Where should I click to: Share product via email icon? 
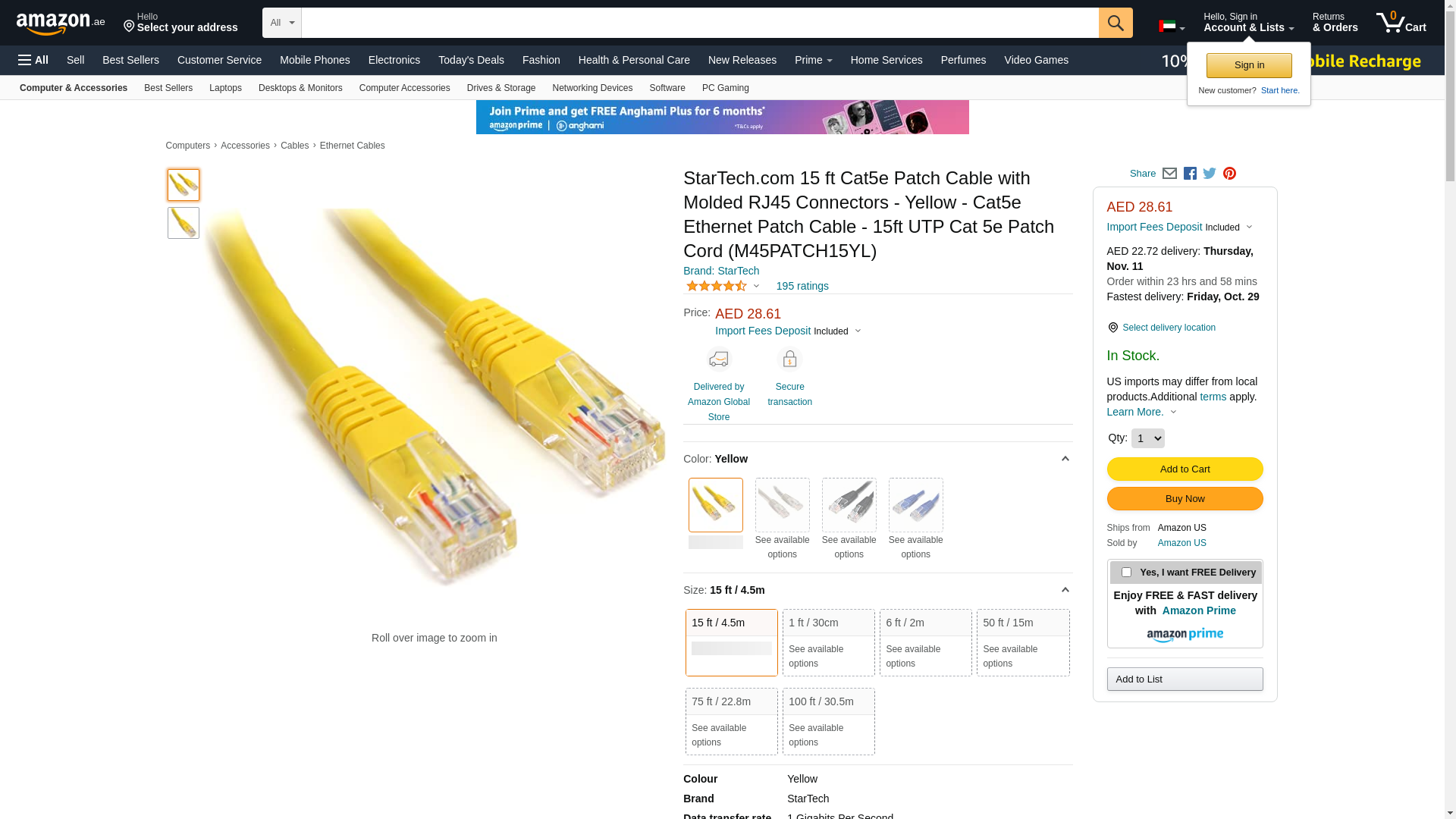[1169, 174]
